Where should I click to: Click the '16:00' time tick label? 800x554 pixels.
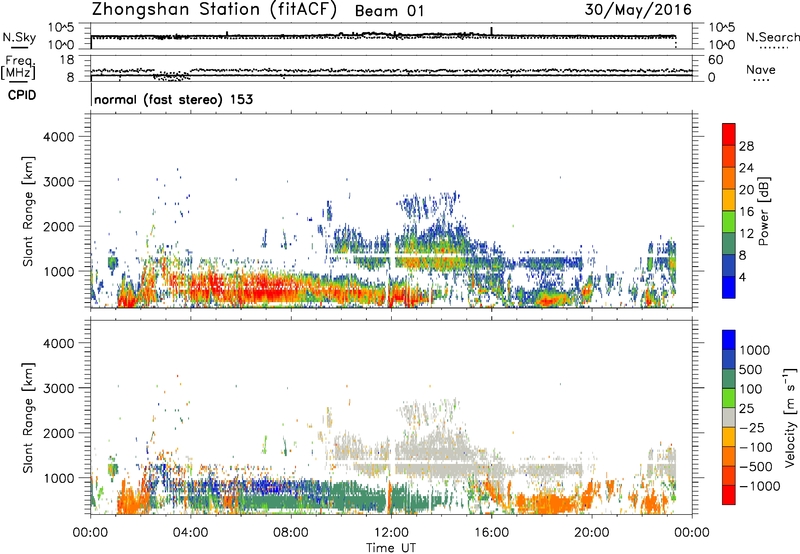[491, 533]
